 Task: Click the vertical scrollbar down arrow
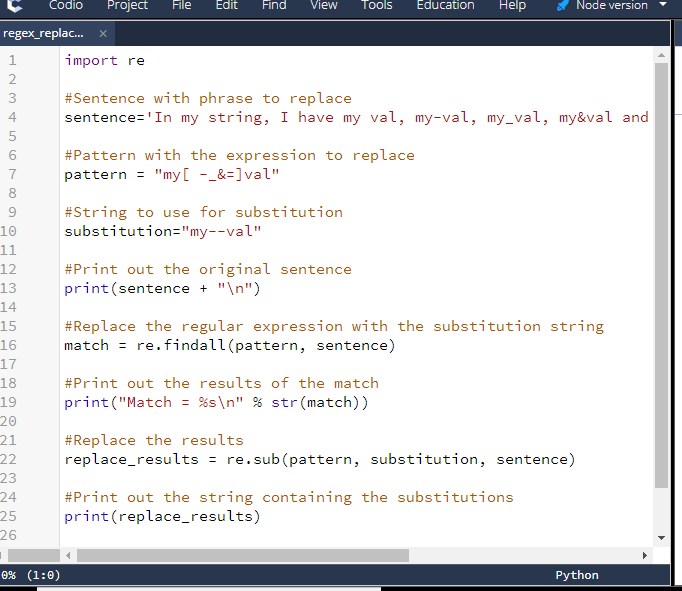click(661, 538)
